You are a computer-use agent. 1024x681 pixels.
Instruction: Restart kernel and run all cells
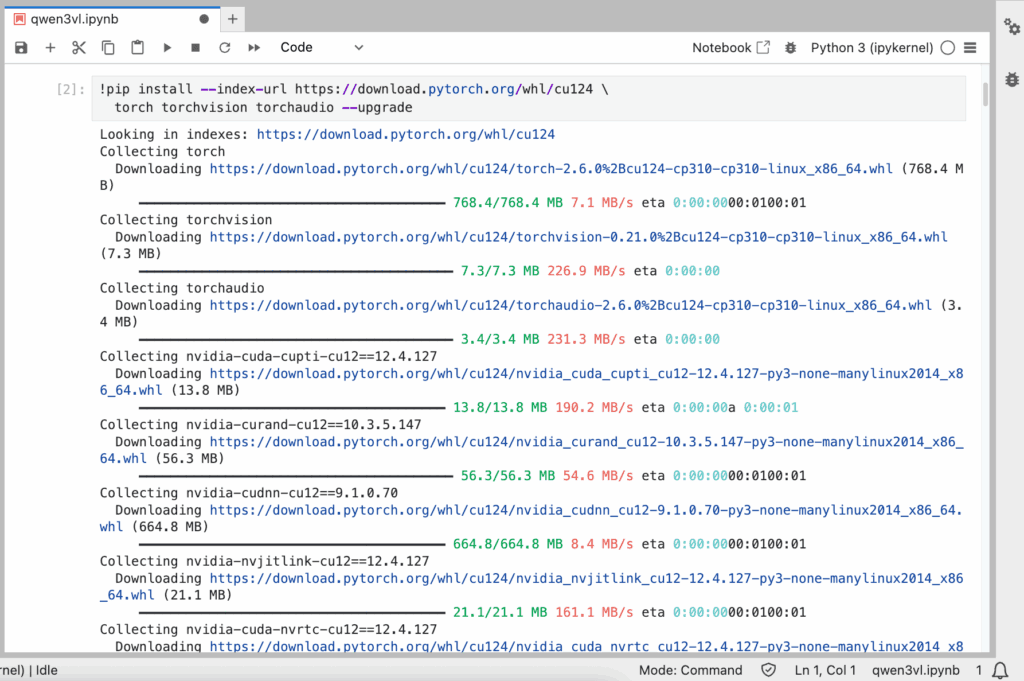click(254, 47)
